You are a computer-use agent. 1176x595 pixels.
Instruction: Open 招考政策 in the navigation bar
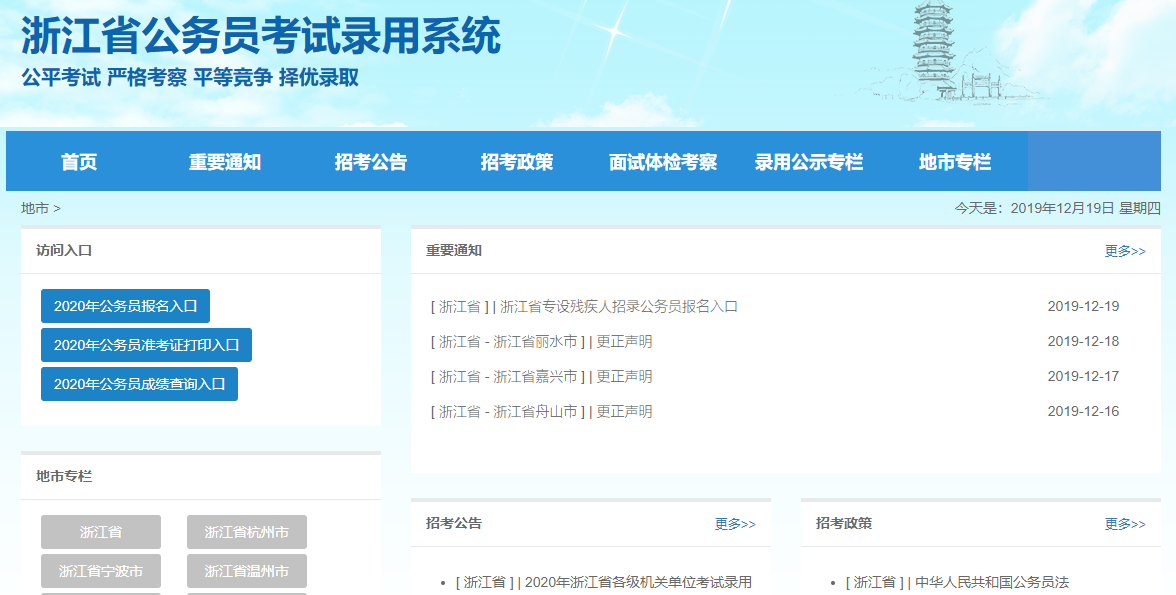point(517,162)
